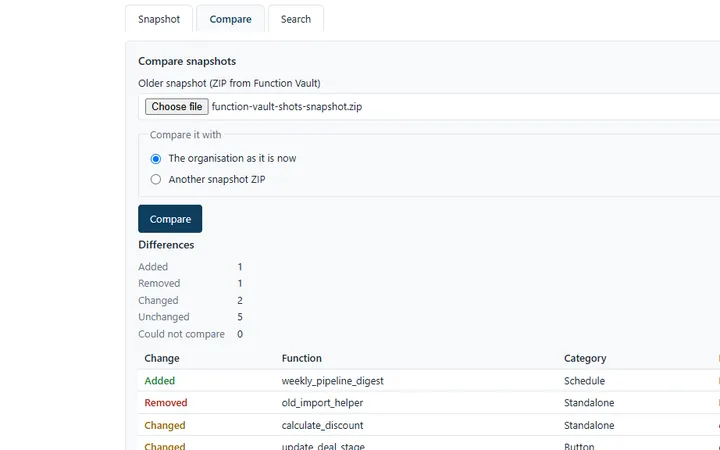Click the Changed summary label
720x450 pixels.
click(158, 300)
